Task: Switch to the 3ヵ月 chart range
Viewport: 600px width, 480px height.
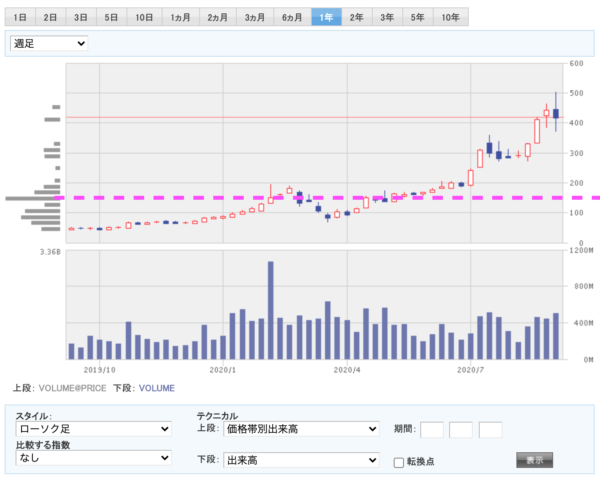Action: tap(255, 17)
